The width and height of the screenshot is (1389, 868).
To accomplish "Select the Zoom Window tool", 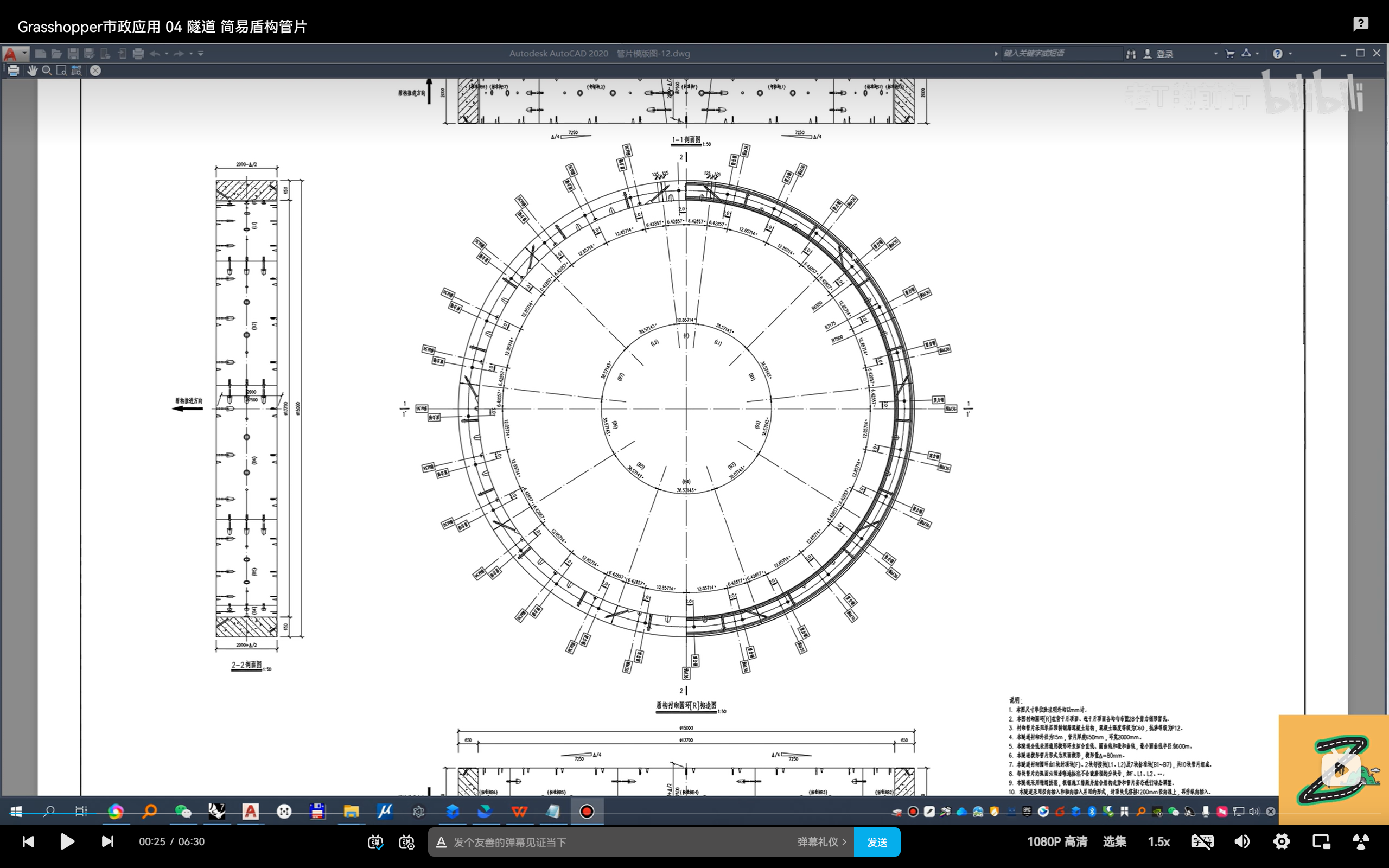I will tap(61, 71).
